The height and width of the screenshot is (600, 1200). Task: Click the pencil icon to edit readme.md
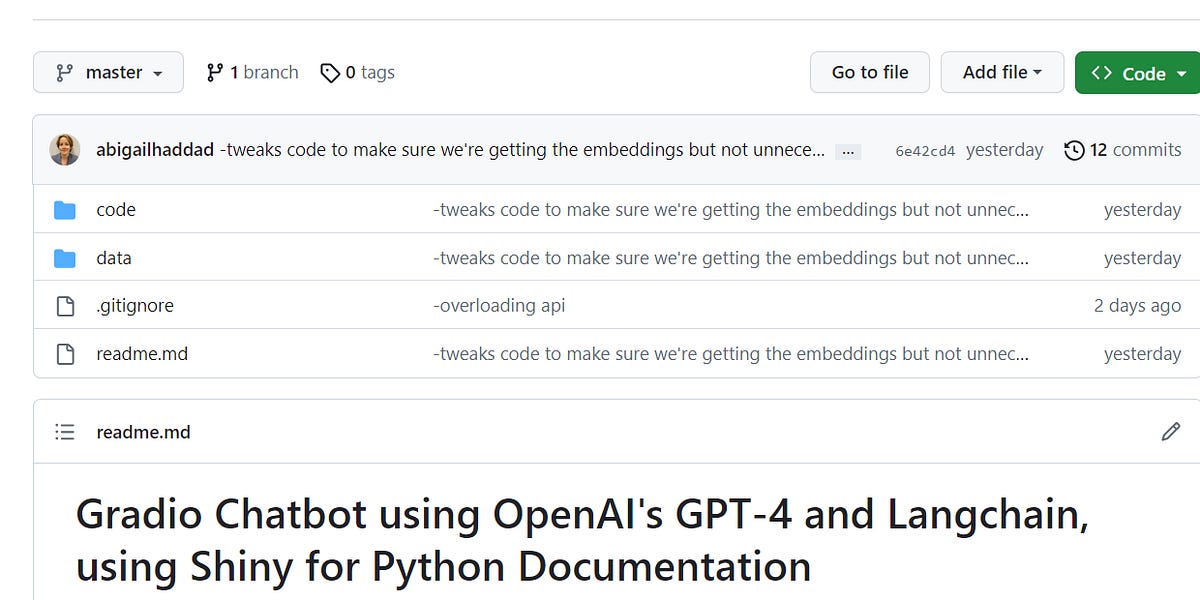coord(1171,431)
